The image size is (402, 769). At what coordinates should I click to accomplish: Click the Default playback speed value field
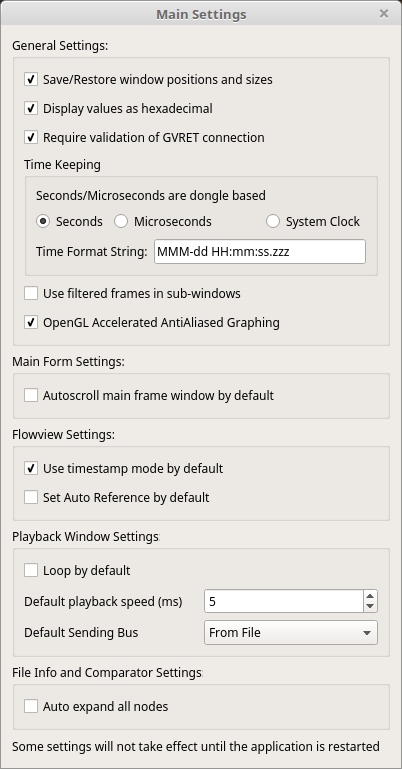[x=284, y=601]
